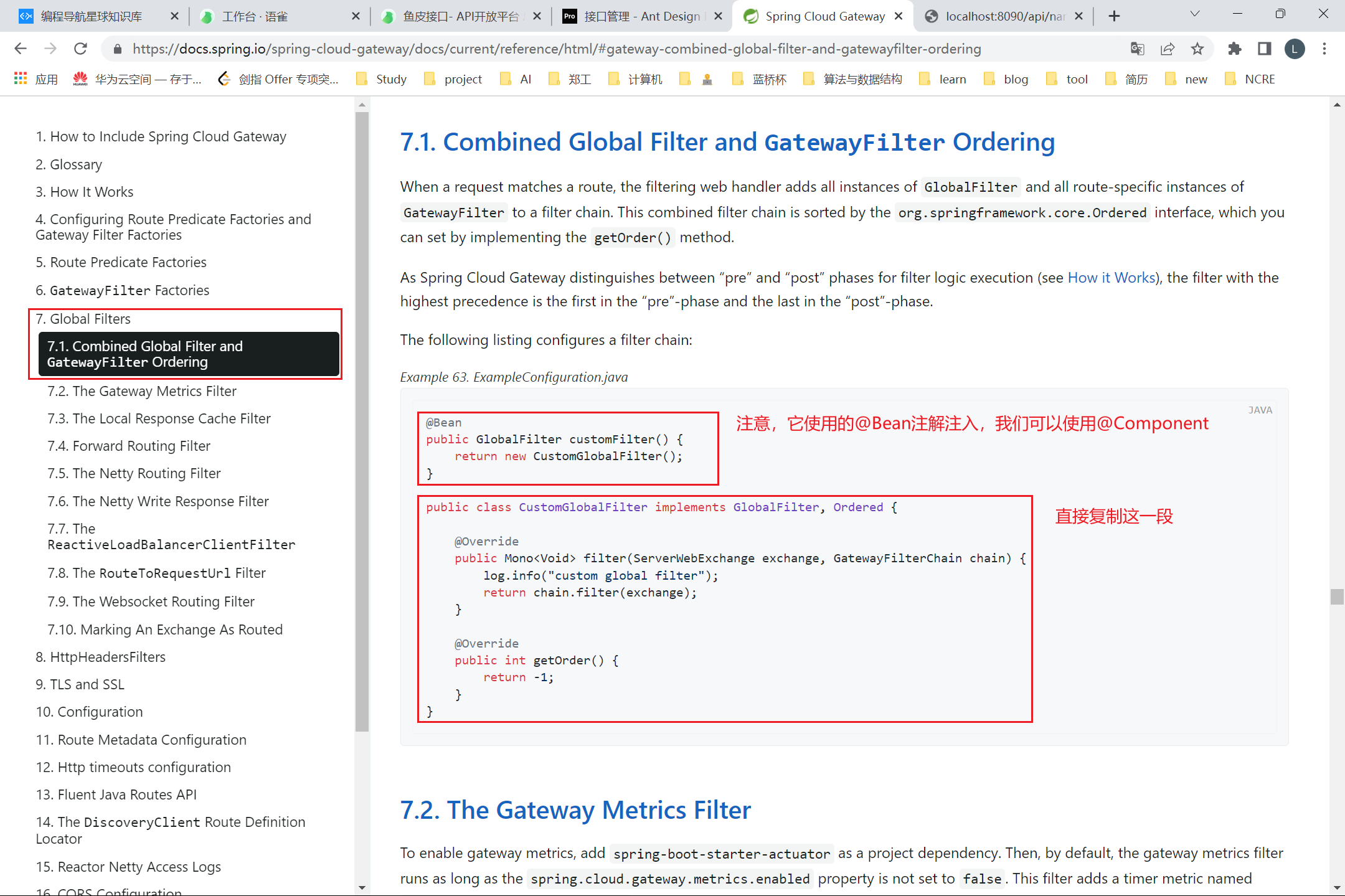Screen dimensions: 1345x896
Task: Click the site lock icon
Action: (x=116, y=49)
